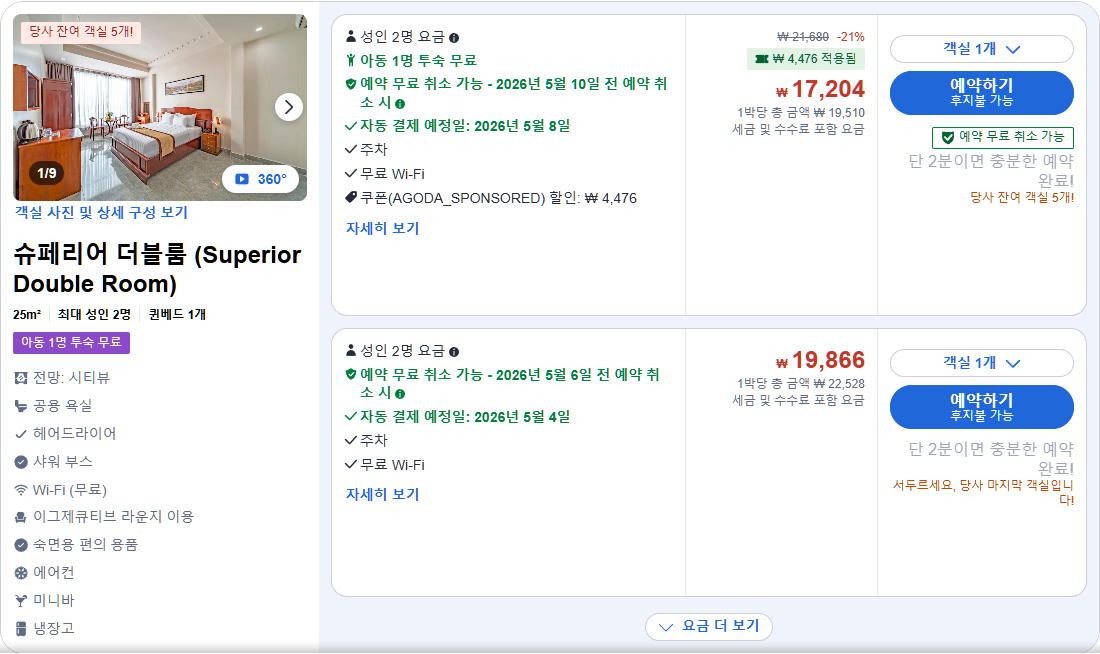Expand the first 객실 1개 dropdown
Image resolution: width=1100 pixels, height=654 pixels.
[981, 48]
